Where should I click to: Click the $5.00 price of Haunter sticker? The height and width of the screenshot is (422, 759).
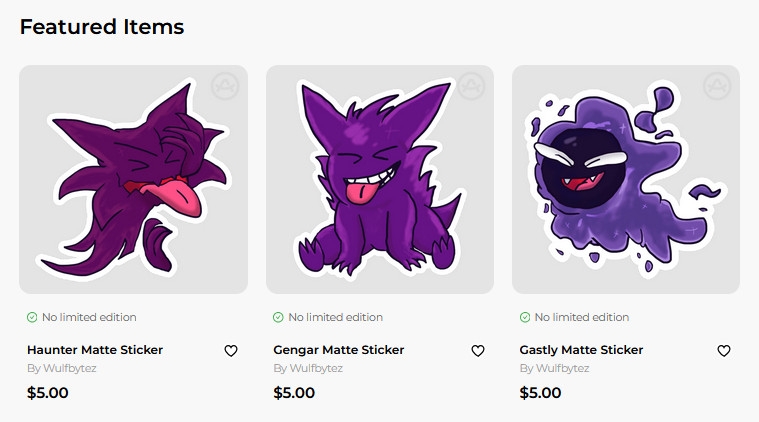48,393
